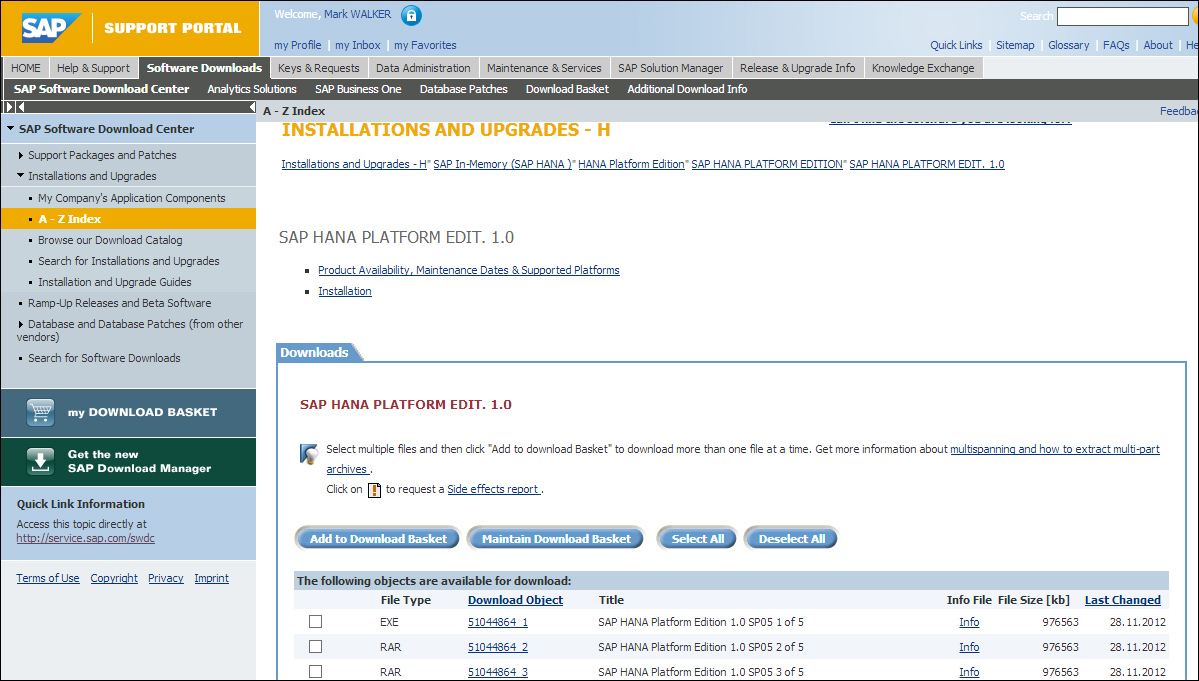Expand Database and Database Patches from other vendors
Viewport: 1199px width, 681px height.
(x=21, y=324)
